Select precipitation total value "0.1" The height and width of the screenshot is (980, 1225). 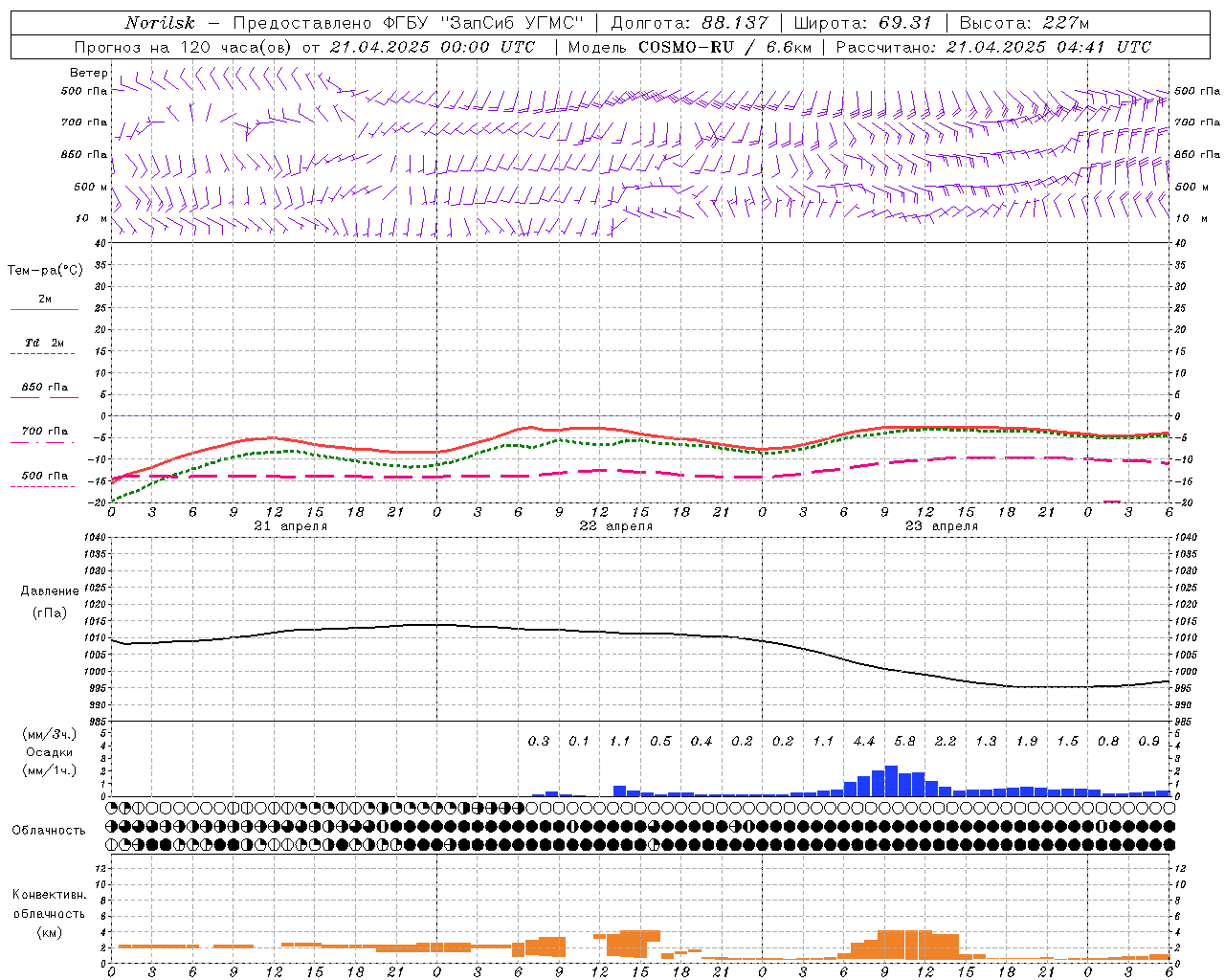579,741
